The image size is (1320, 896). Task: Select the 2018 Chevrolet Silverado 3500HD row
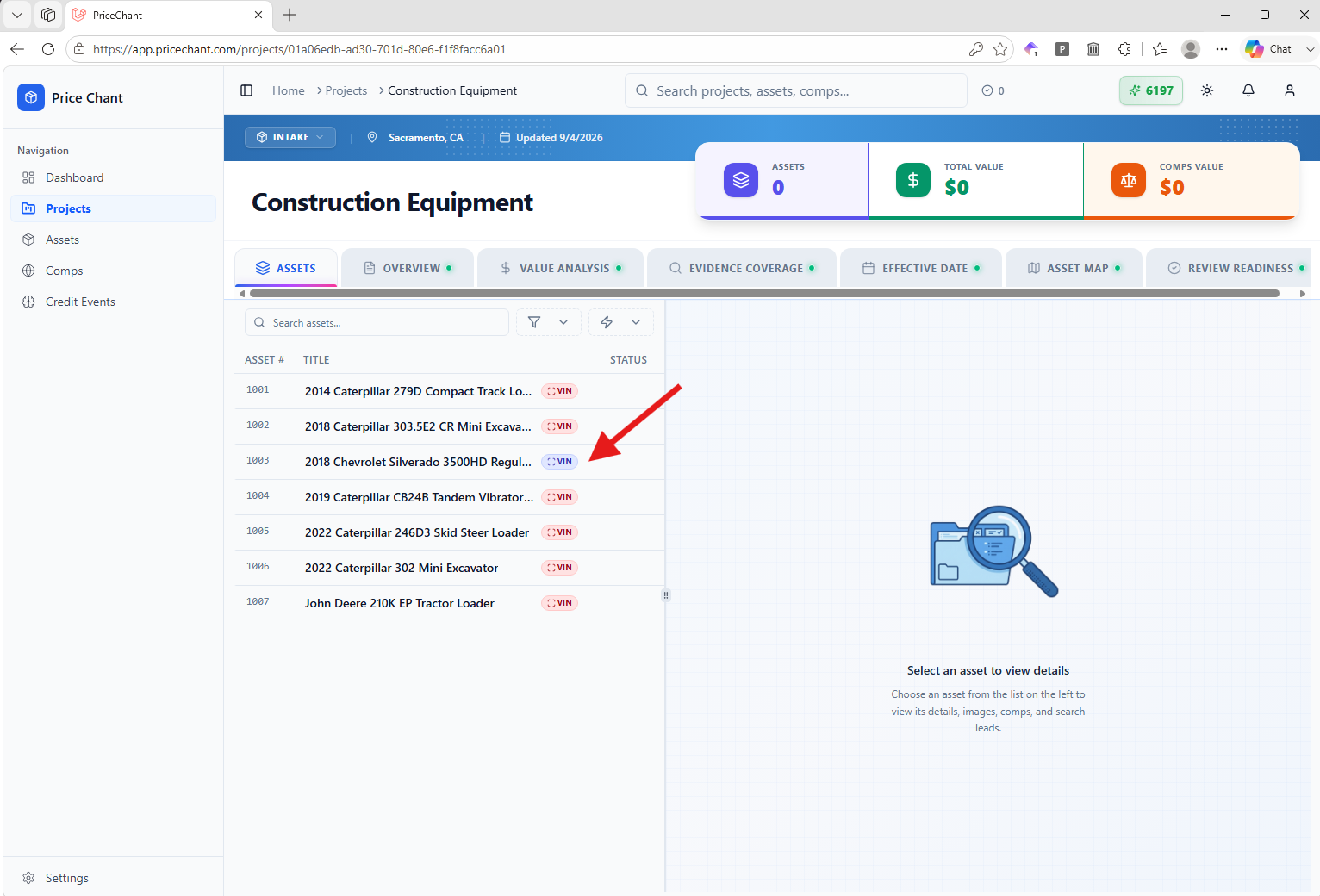tap(450, 462)
